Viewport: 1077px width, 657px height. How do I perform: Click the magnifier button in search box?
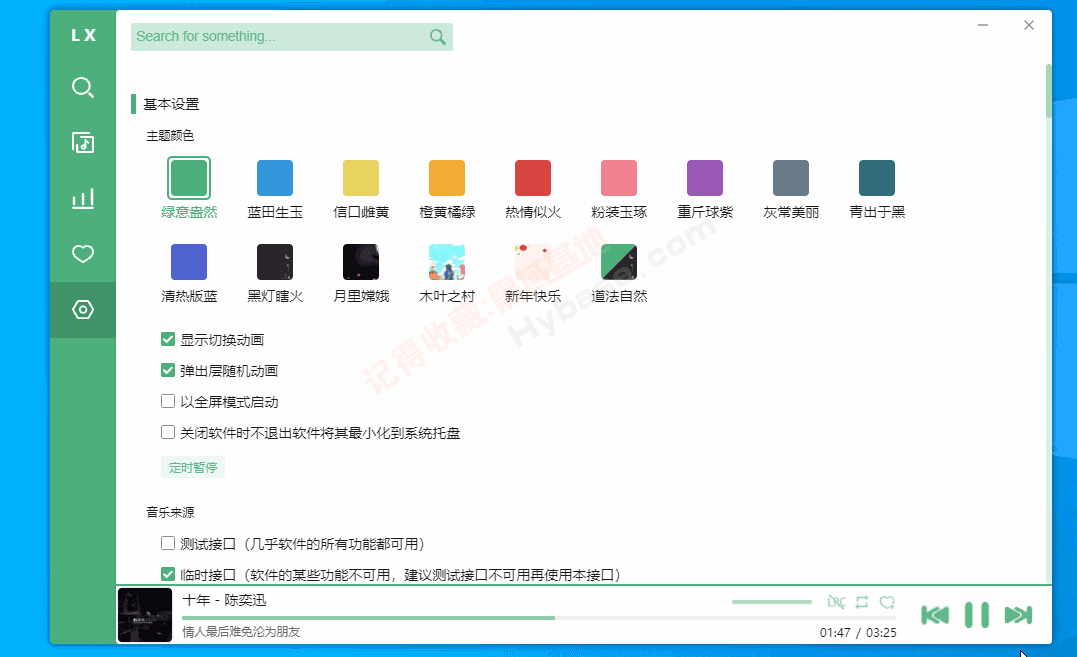click(438, 37)
